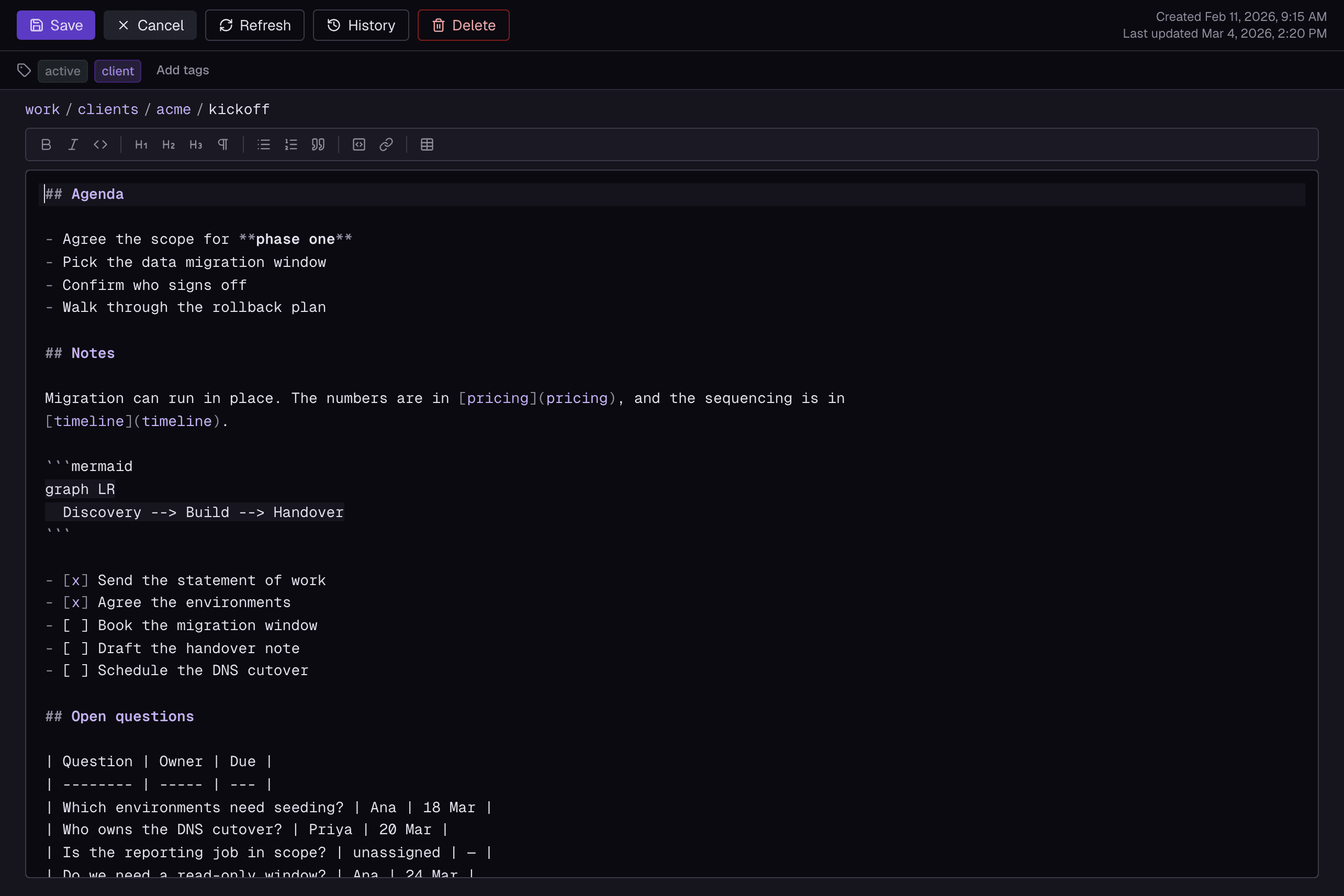Apply bold formatting from the toolbar
This screenshot has height=896, width=1344.
tap(46, 144)
